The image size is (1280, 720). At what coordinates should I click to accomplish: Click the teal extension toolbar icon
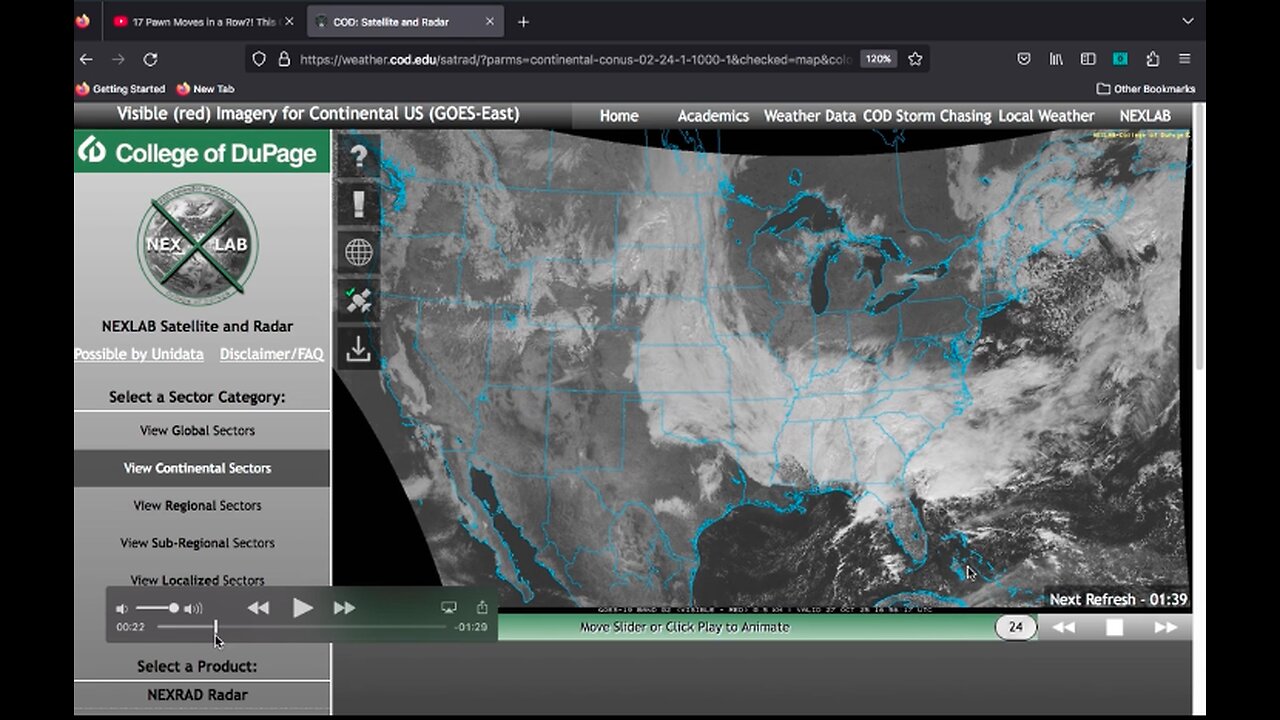1120,59
